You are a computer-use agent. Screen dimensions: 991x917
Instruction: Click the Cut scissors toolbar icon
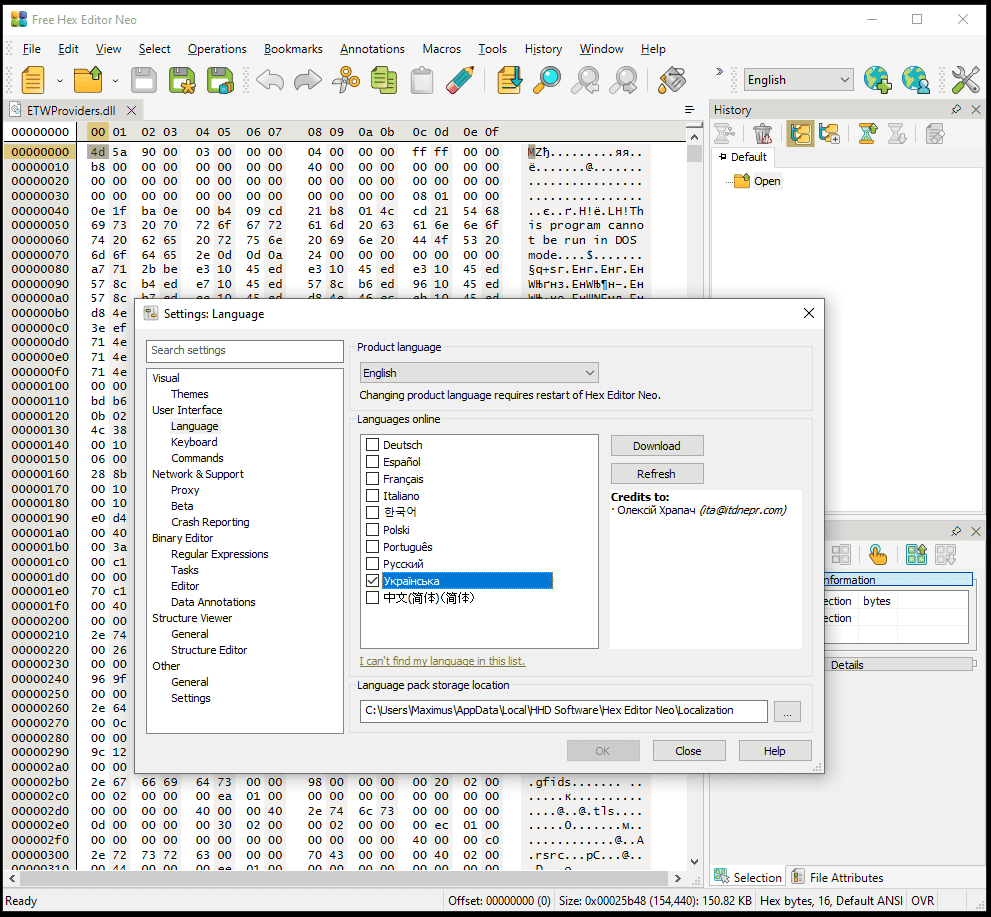coord(346,80)
